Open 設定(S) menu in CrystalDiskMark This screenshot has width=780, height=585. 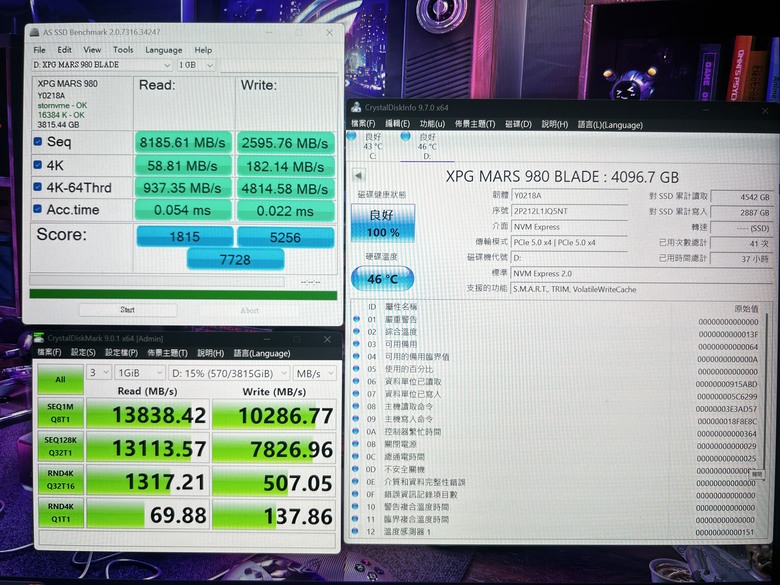pos(83,352)
